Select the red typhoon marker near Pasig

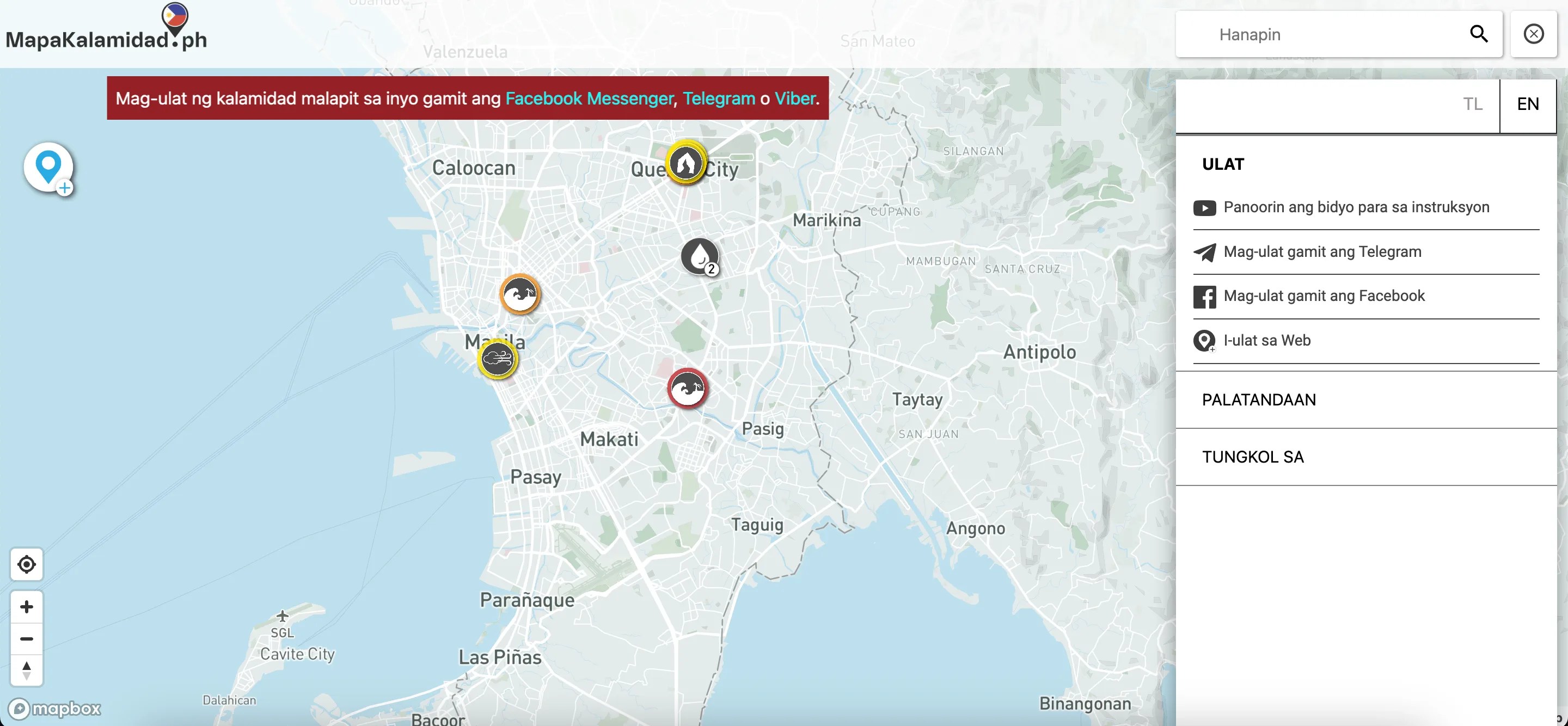687,387
